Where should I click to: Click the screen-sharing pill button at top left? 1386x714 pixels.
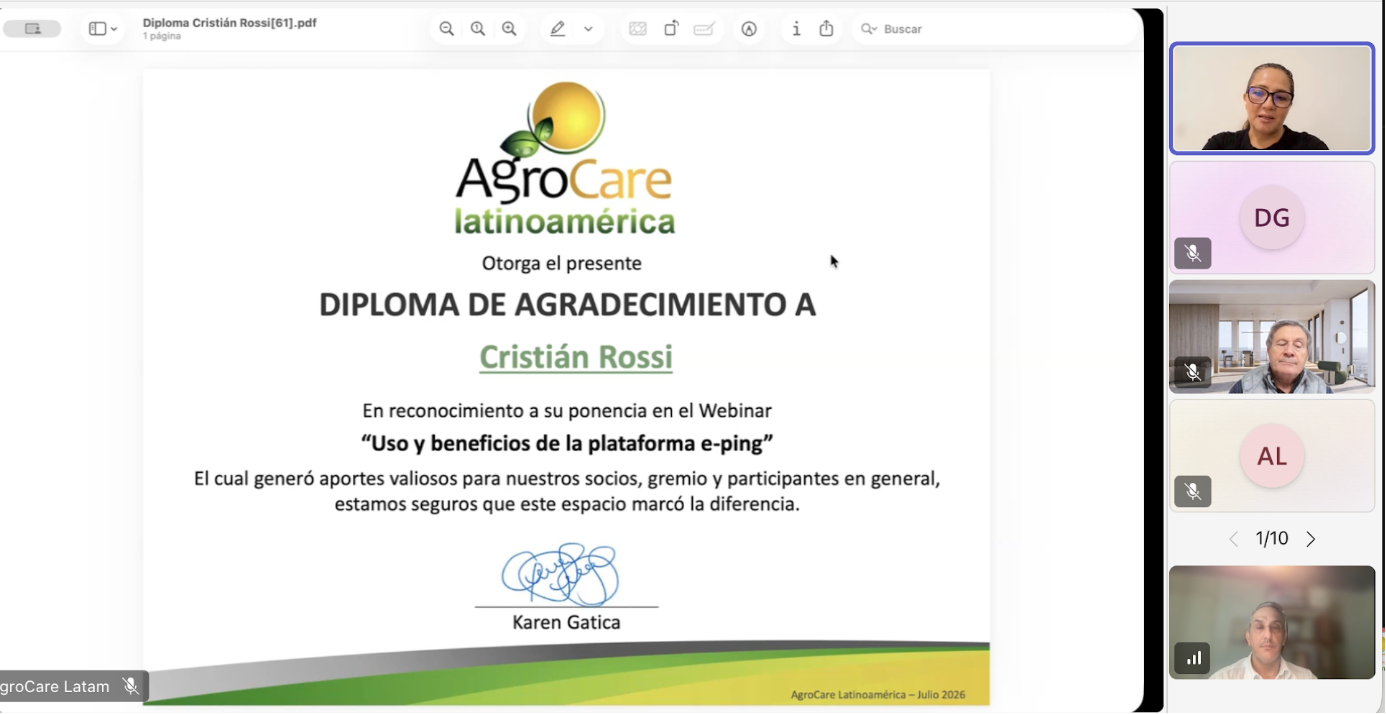click(32, 29)
